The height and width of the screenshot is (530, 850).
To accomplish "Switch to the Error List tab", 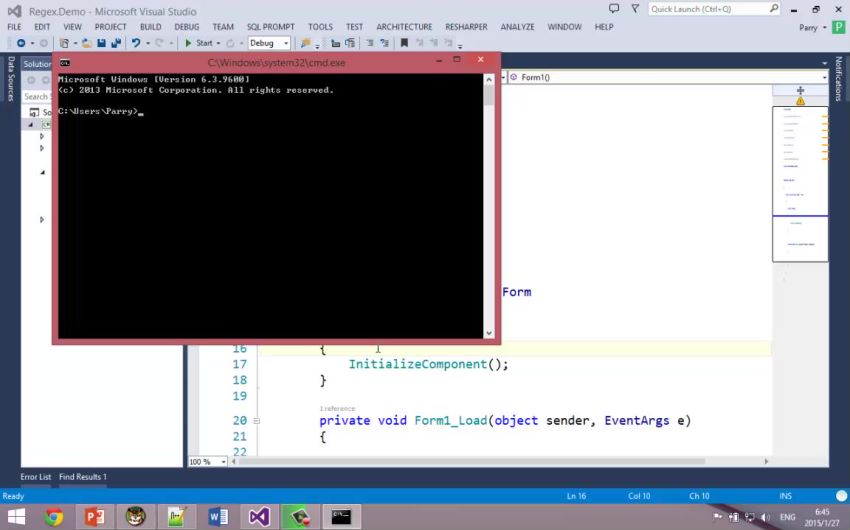I will 36,477.
